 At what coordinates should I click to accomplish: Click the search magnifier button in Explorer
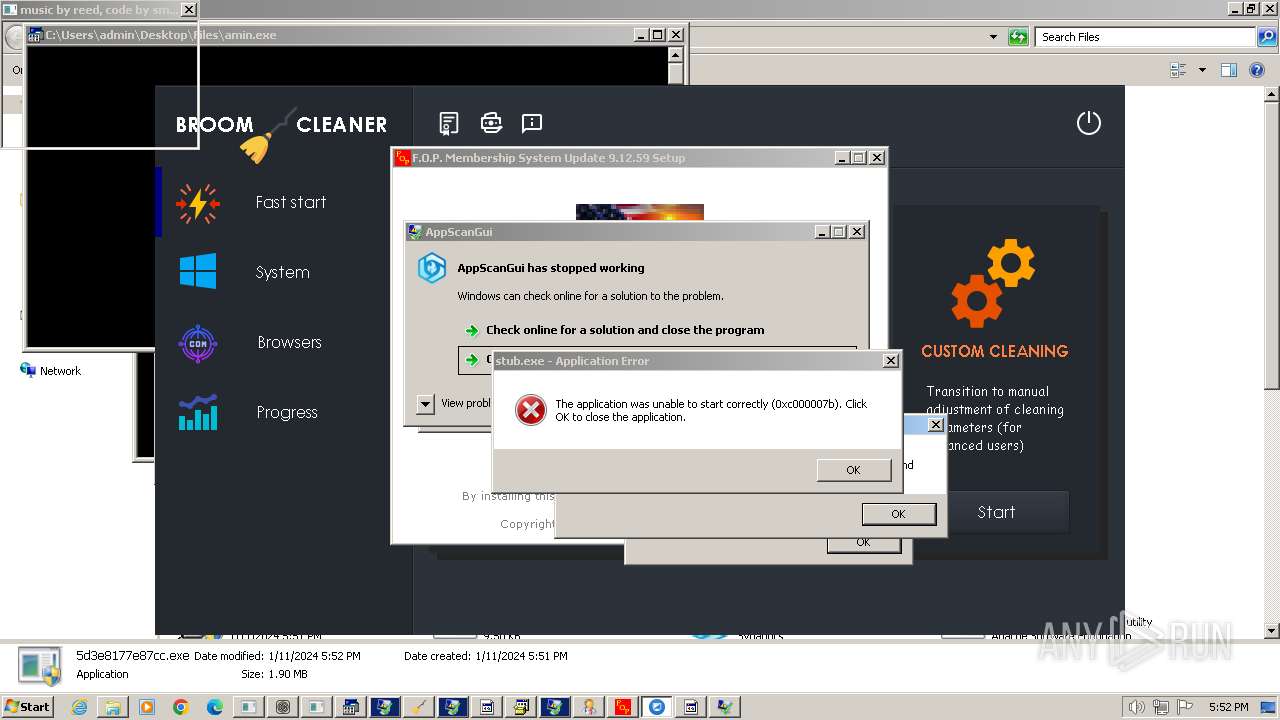(x=1266, y=37)
